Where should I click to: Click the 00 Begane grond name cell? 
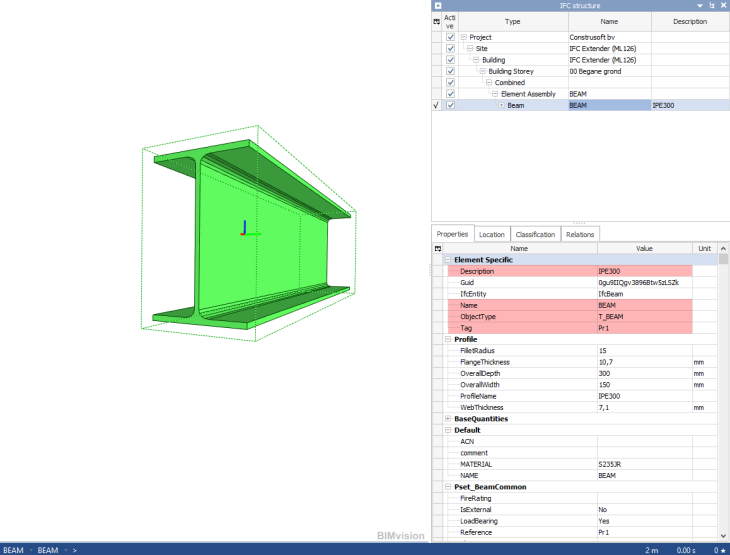pyautogui.click(x=609, y=71)
